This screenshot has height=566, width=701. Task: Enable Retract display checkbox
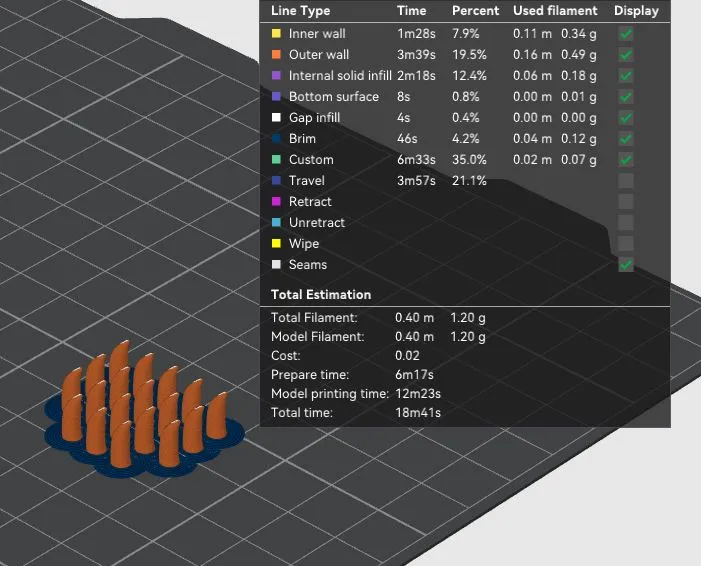pyautogui.click(x=626, y=202)
